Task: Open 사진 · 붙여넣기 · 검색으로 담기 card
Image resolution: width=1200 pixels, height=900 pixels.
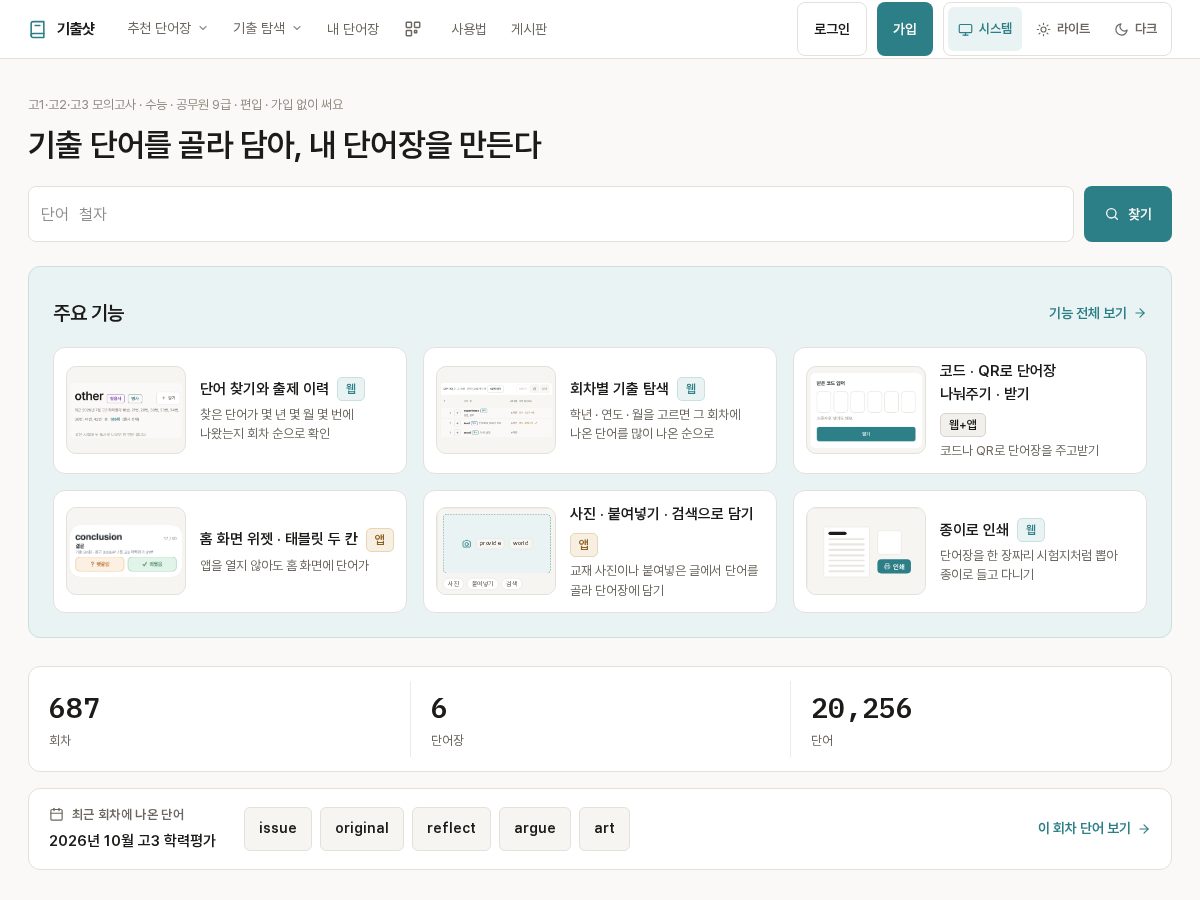Action: pyautogui.click(x=600, y=551)
